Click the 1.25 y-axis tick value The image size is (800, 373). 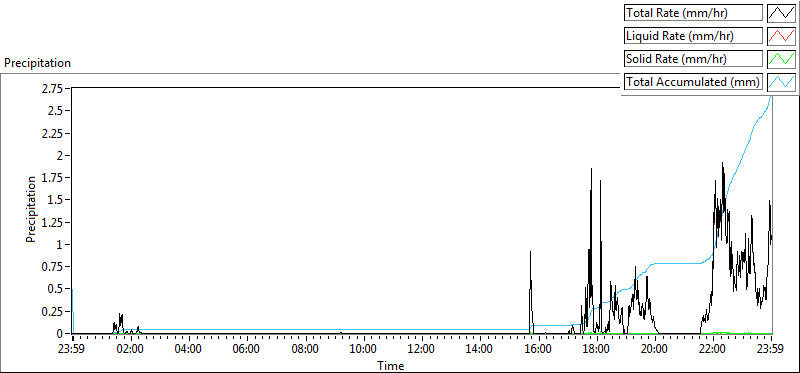coord(52,222)
